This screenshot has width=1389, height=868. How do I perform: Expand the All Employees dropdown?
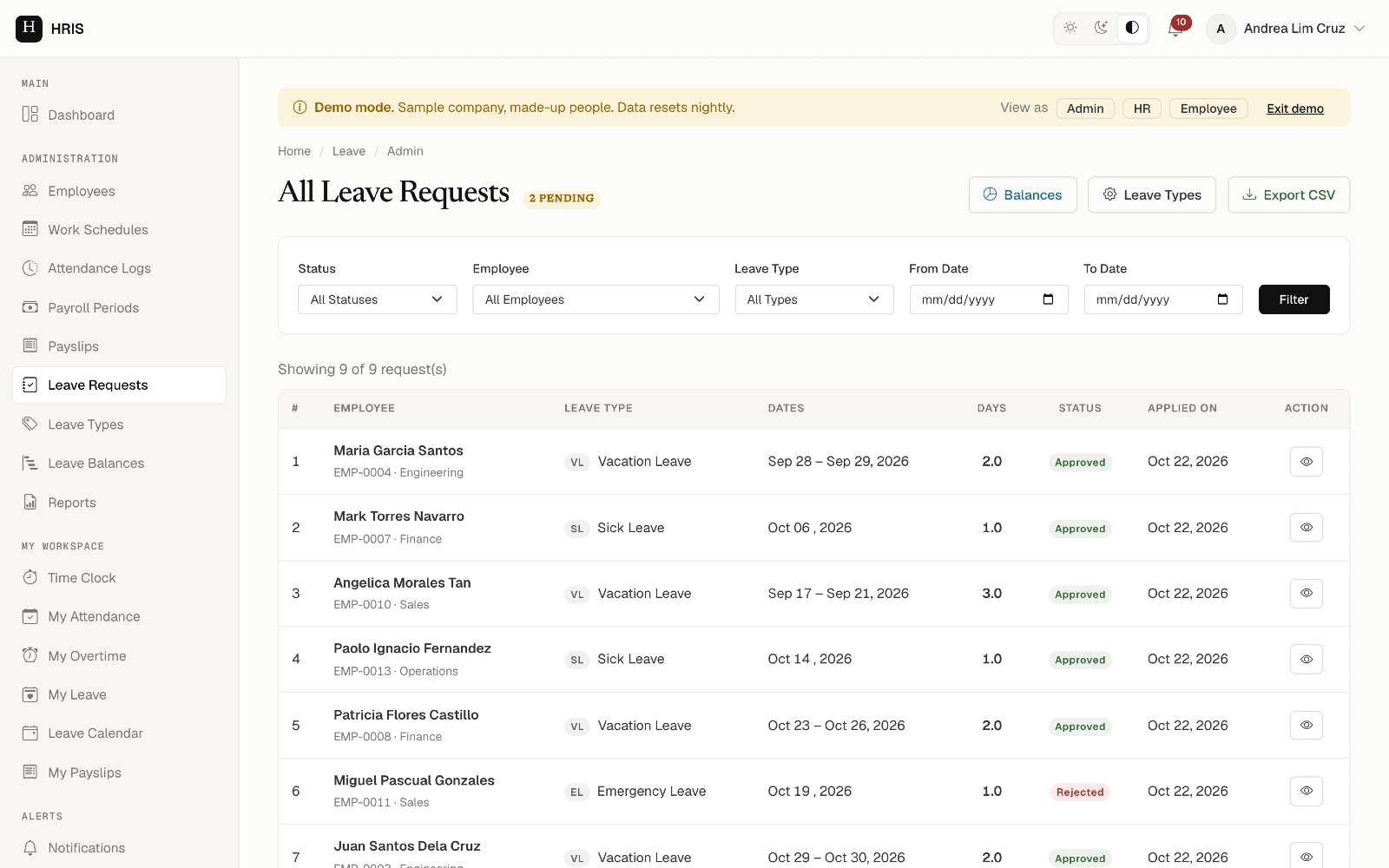coord(596,299)
